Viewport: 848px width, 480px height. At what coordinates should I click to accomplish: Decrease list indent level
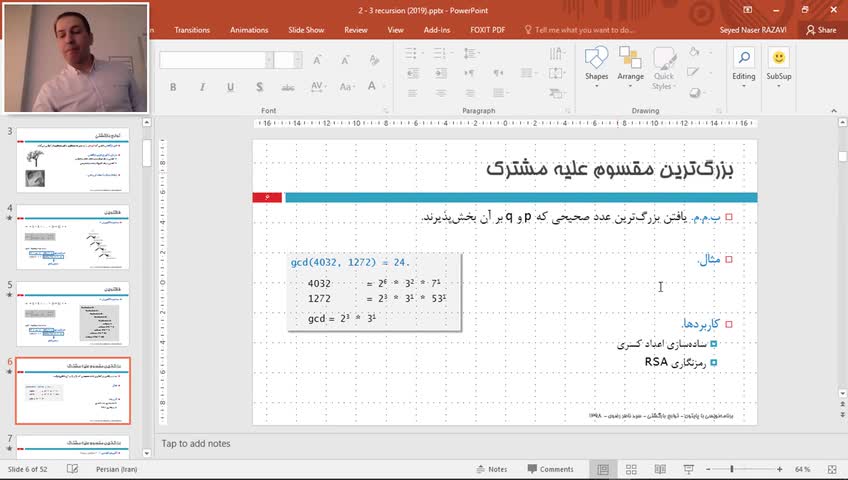pos(413,73)
